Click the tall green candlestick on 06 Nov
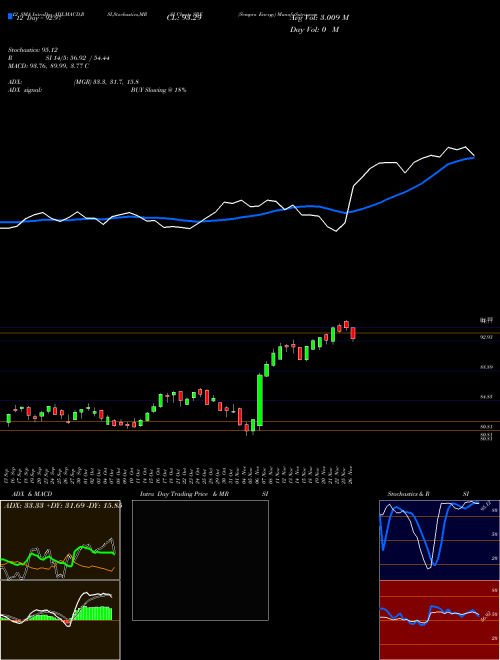The width and height of the screenshot is (500, 660). 260,400
